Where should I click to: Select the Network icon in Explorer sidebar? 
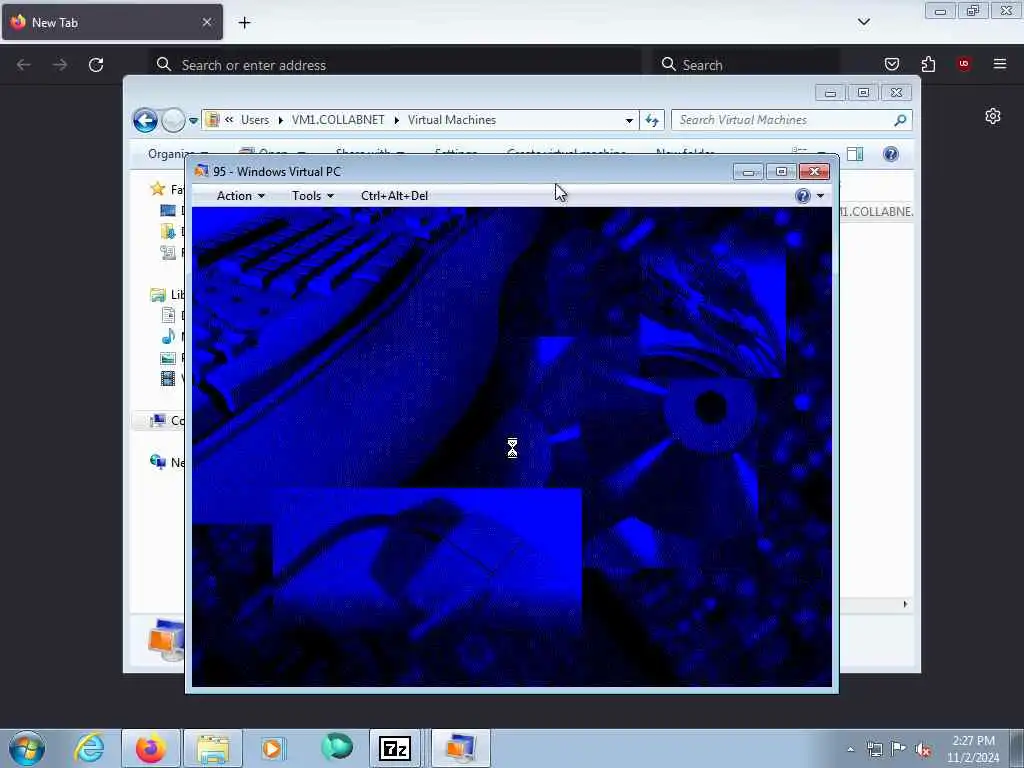pyautogui.click(x=157, y=462)
